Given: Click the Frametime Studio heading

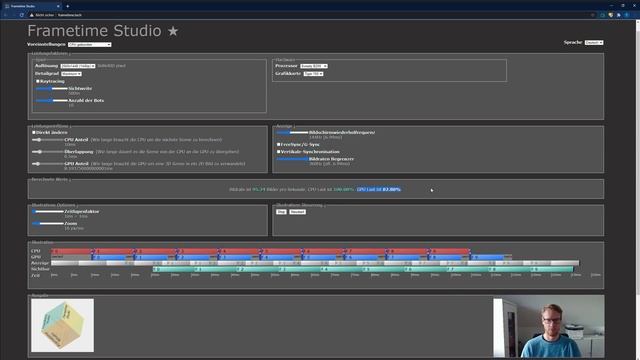Looking at the screenshot, I should click(x=94, y=31).
